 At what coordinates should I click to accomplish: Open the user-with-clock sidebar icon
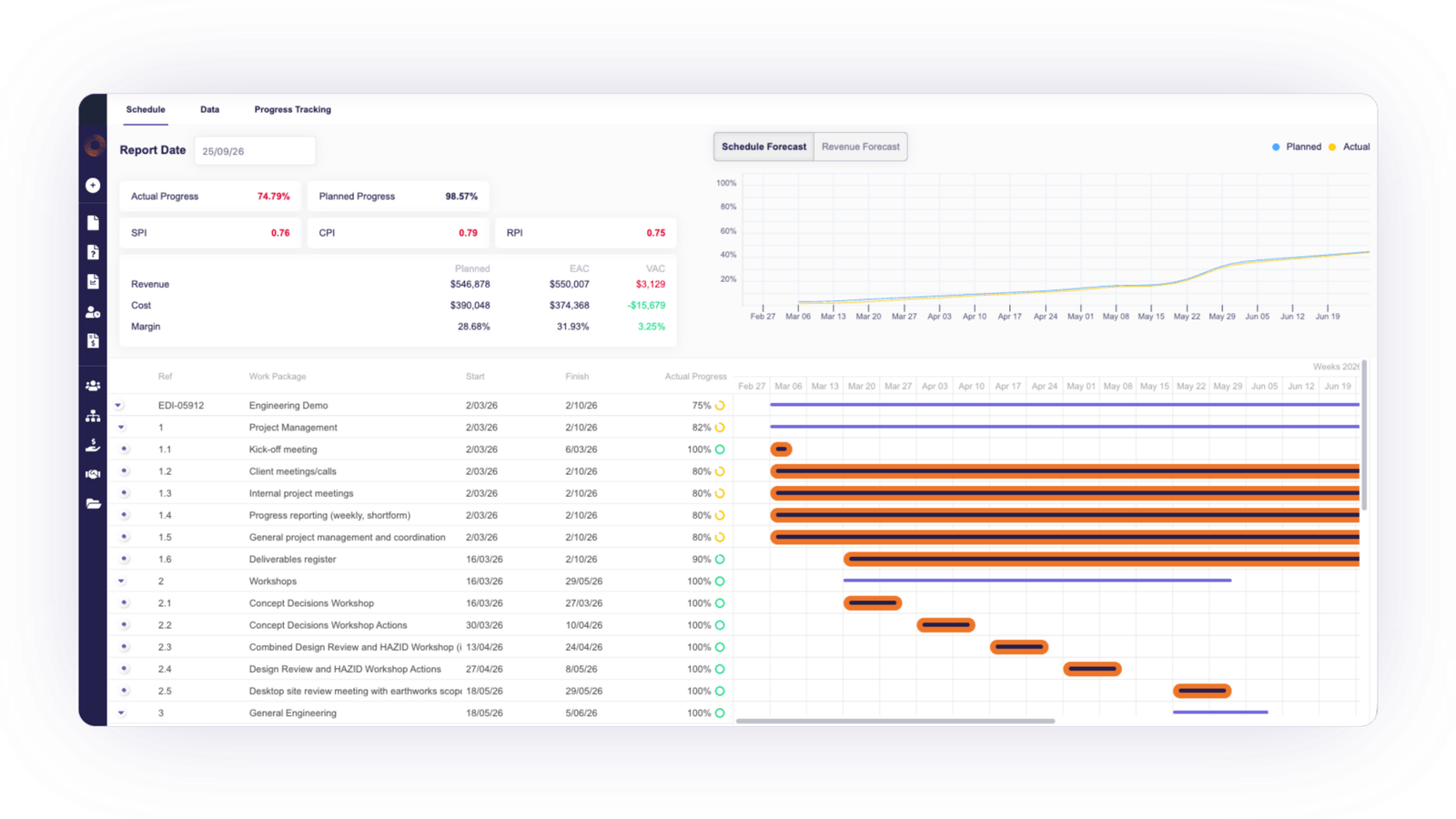click(x=93, y=312)
